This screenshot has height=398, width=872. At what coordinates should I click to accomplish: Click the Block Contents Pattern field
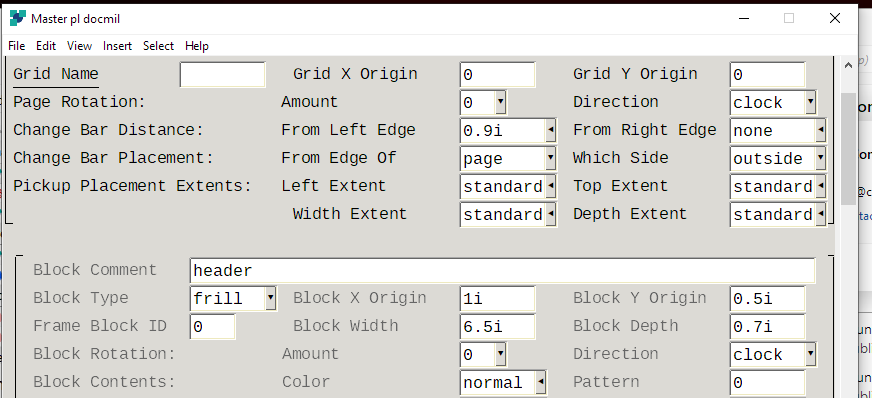[767, 384]
